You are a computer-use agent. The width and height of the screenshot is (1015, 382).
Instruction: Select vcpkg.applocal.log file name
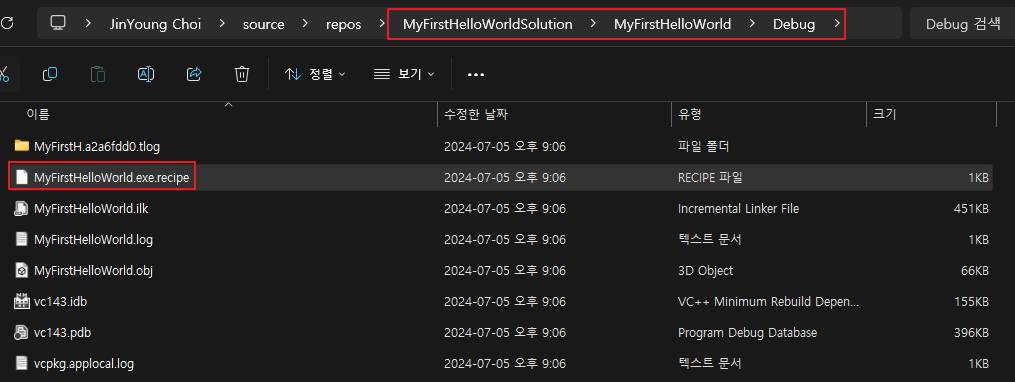(84, 363)
